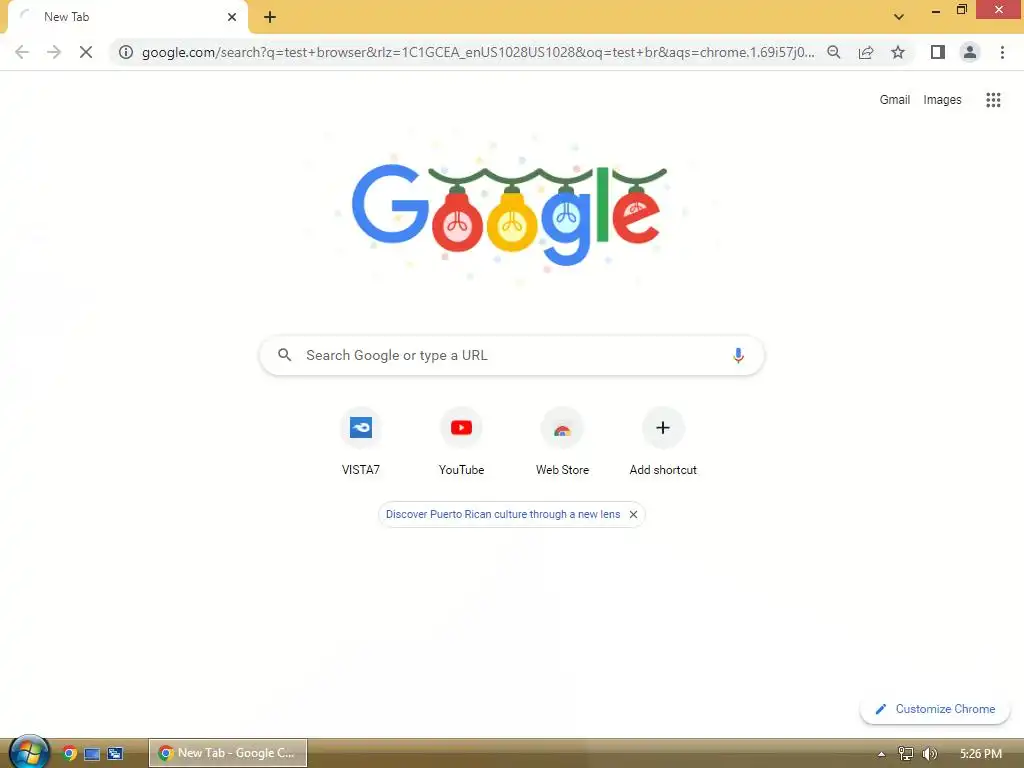
Task: Select New Tab - Google Chrome taskbar button
Action: 227,753
